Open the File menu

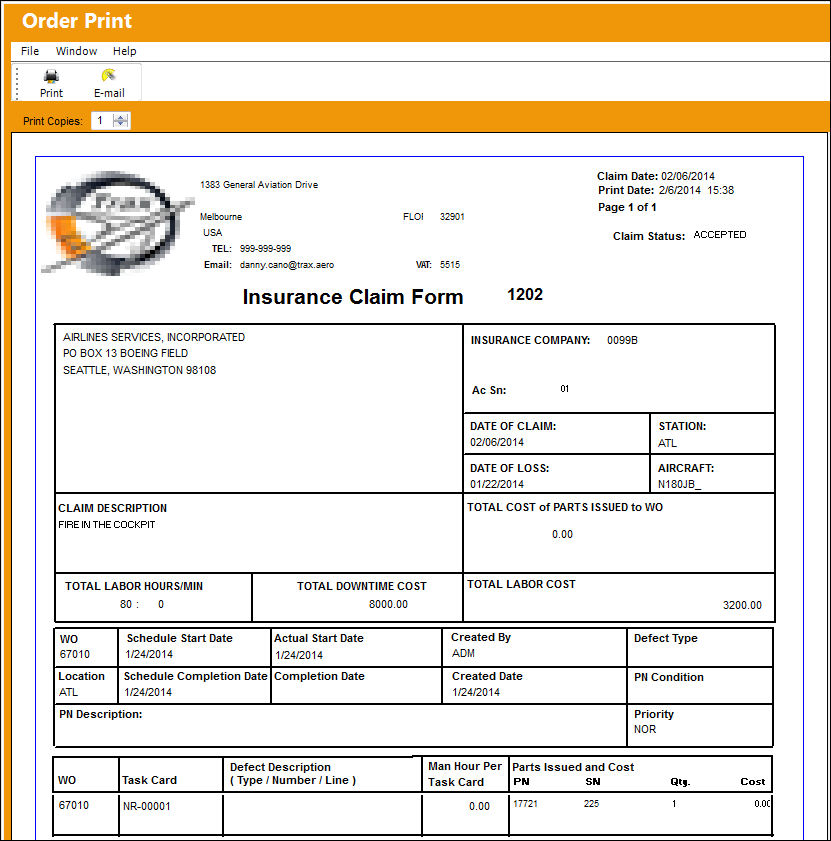click(x=30, y=51)
